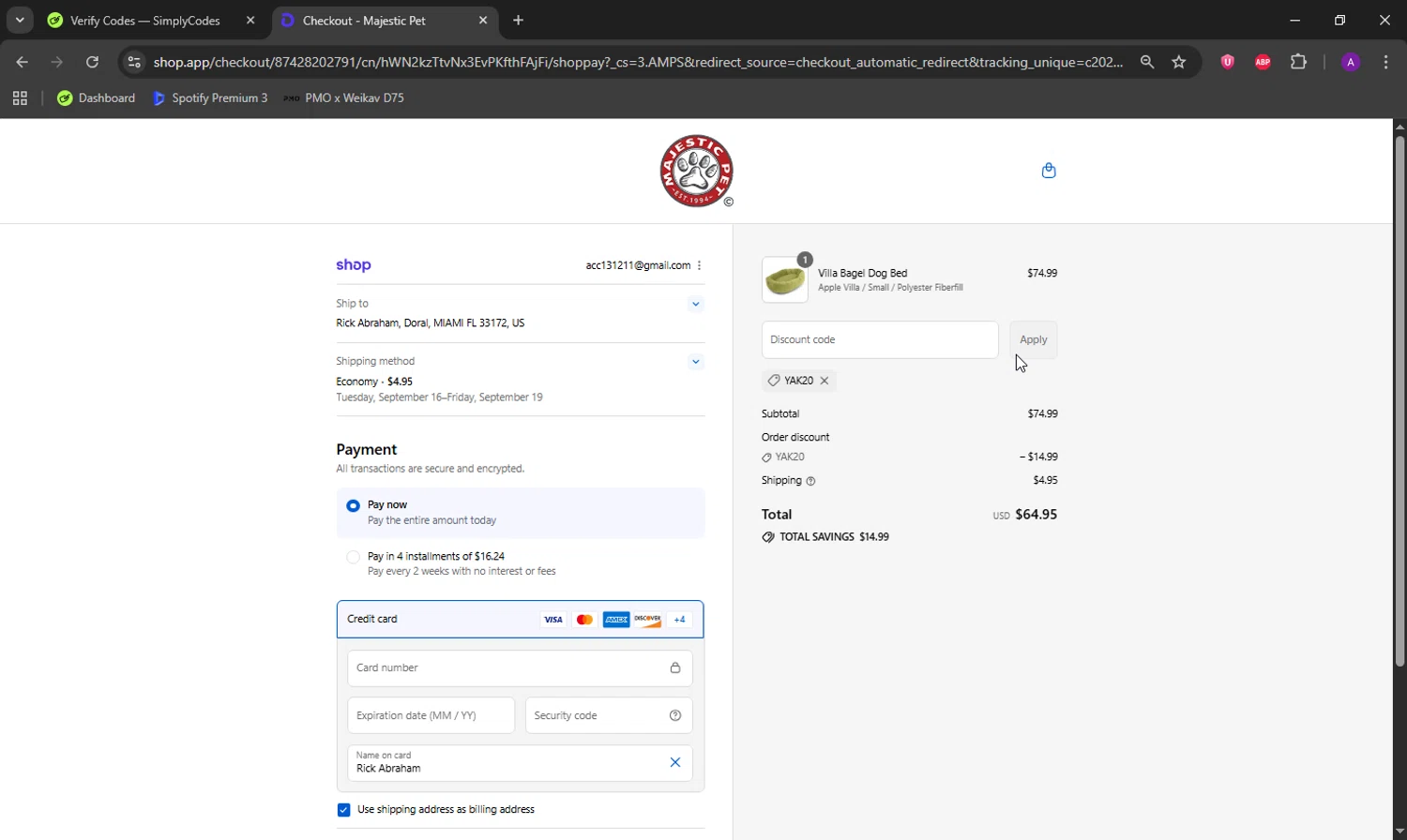Click the security code help icon
The height and width of the screenshot is (840, 1407).
[x=675, y=715]
